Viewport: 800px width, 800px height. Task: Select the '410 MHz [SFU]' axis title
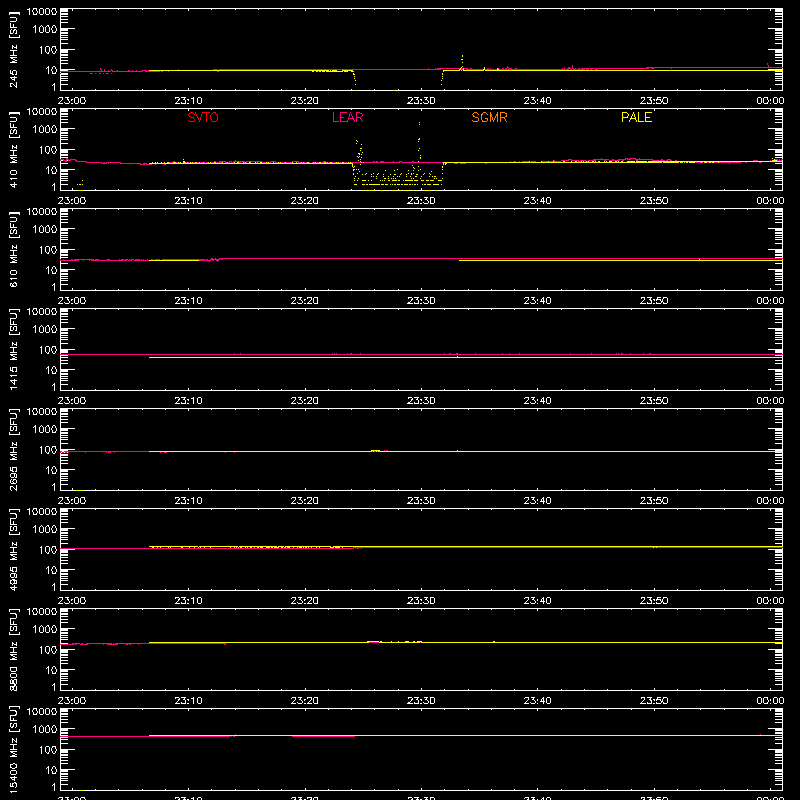point(13,149)
